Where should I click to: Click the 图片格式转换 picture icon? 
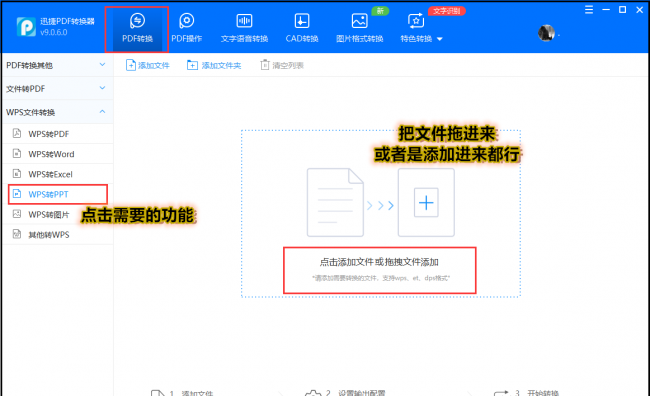359,20
